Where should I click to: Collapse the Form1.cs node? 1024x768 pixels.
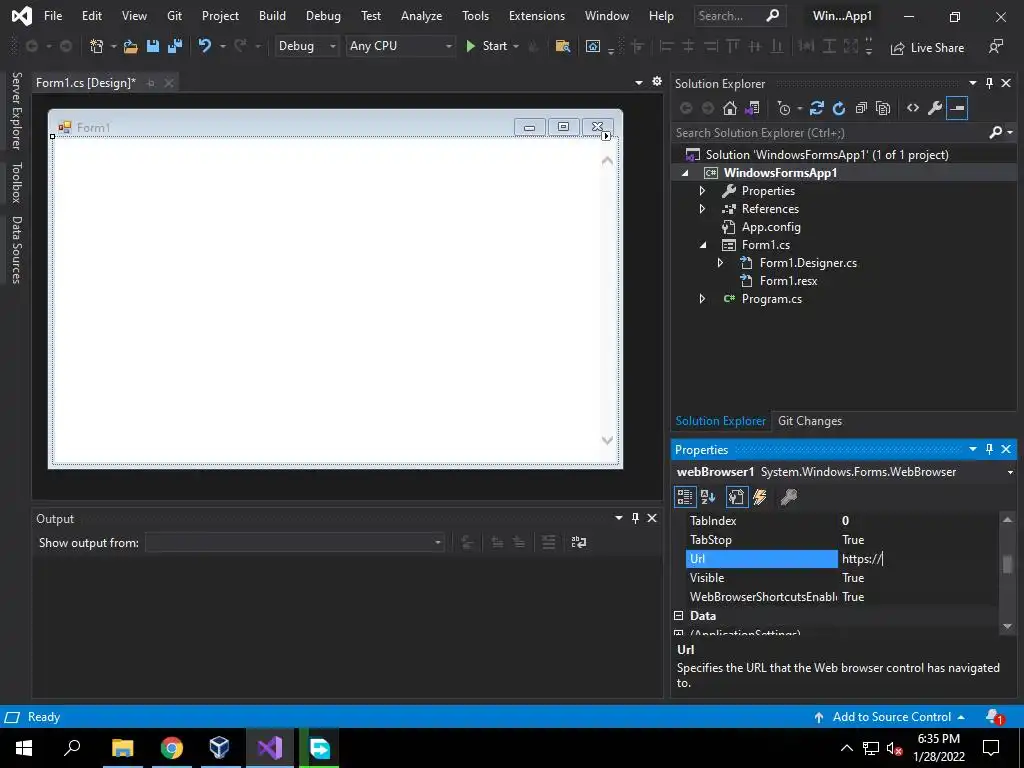703,245
